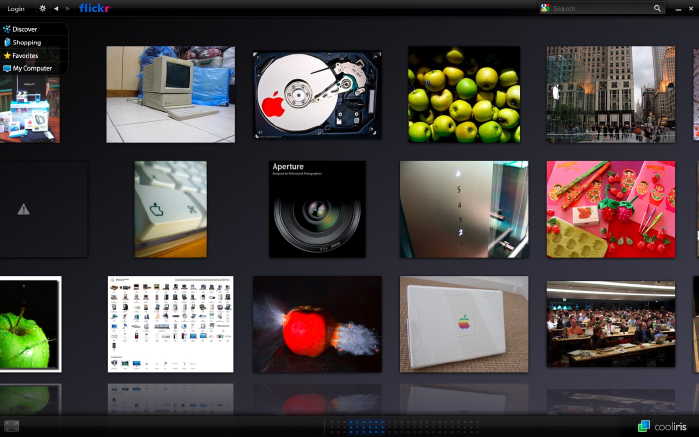
Task: Click the Login link
Action: [x=16, y=8]
